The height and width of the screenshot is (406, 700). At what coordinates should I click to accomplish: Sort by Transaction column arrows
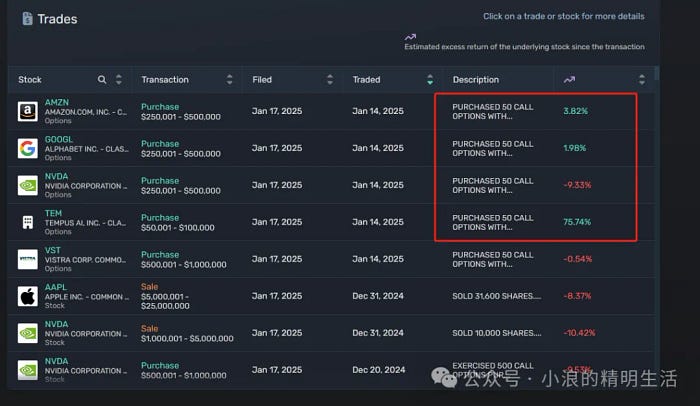tap(229, 80)
